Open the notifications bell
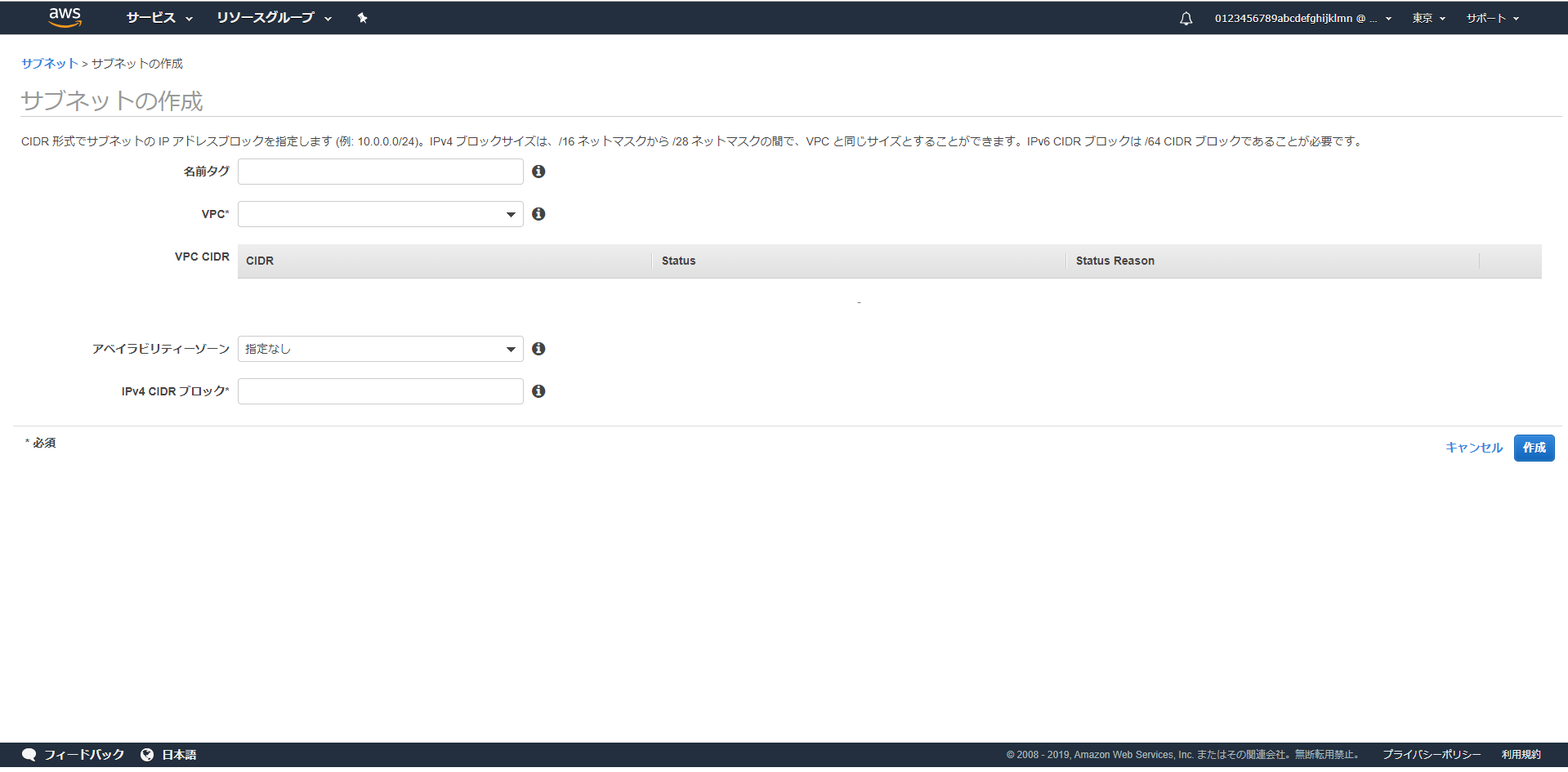The image size is (1568, 772). point(1186,18)
